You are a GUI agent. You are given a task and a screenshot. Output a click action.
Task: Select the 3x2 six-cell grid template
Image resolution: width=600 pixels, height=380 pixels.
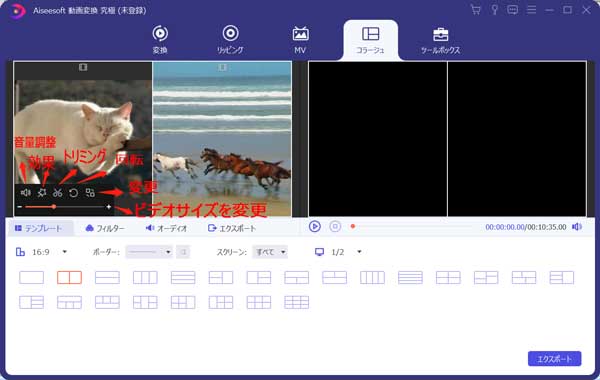click(259, 302)
